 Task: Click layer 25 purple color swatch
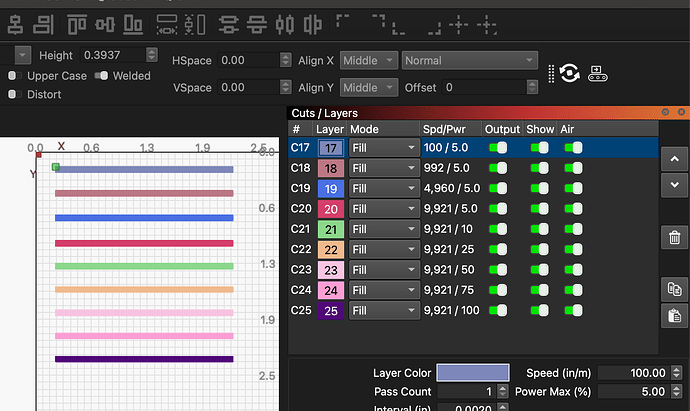(x=331, y=311)
